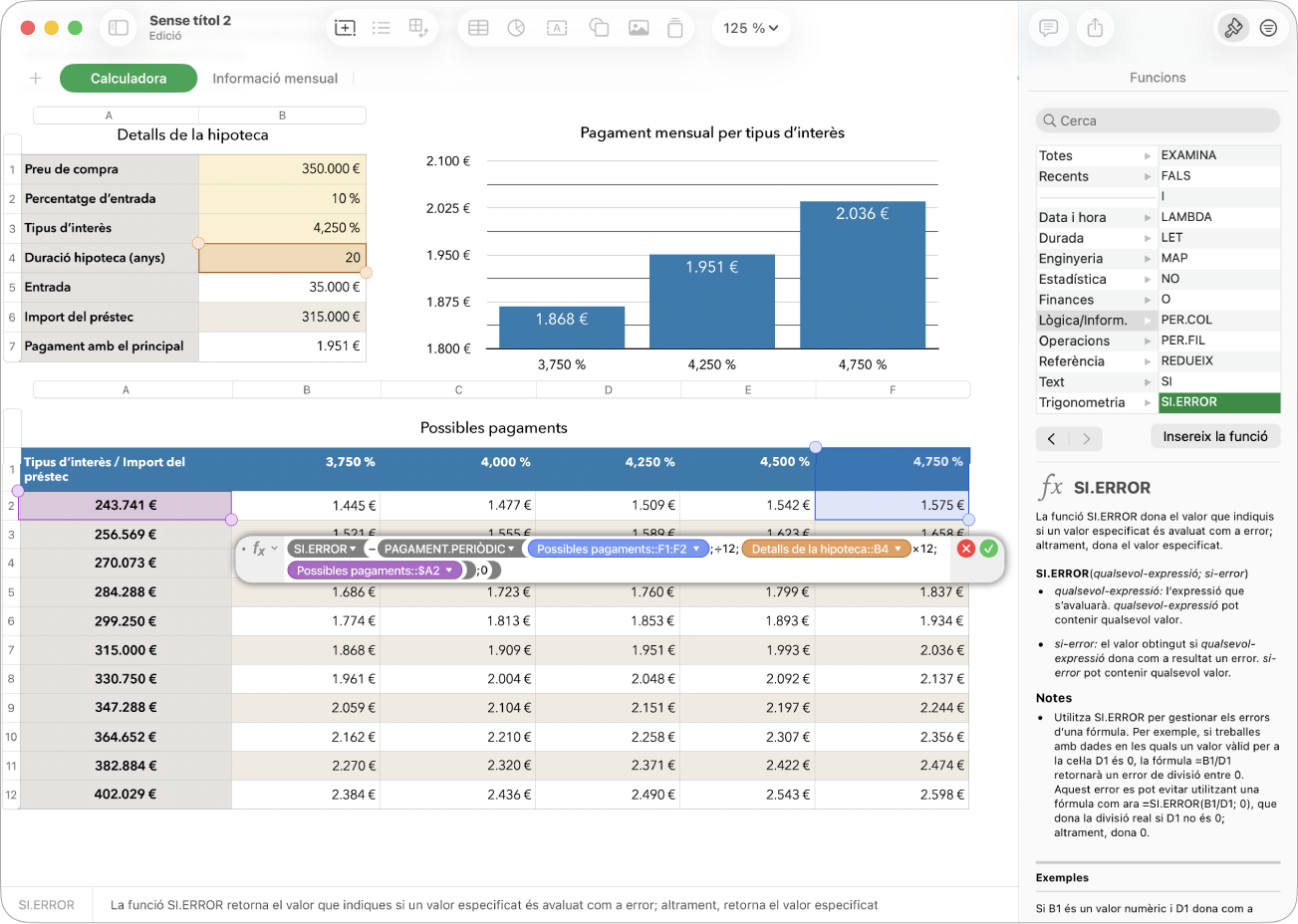Click the Share icon in the toolbar
Screen dimensions: 1298x924
(x=1095, y=28)
